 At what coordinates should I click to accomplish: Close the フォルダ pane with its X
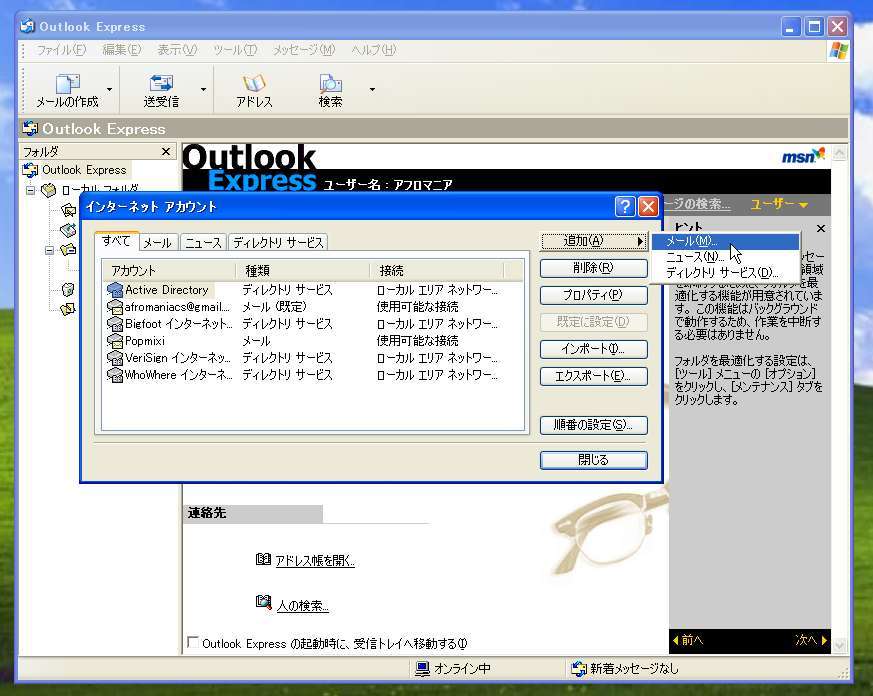[166, 151]
